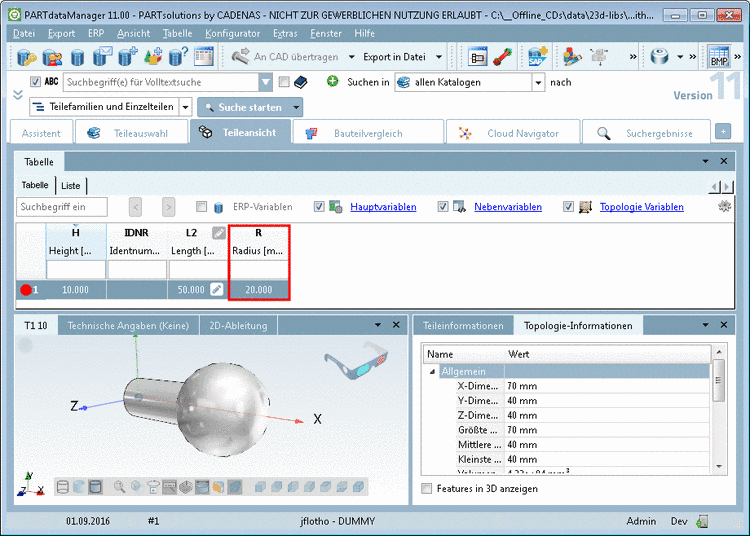The height and width of the screenshot is (536, 750).
Task: Click the database-with-envelope toolbar icon
Action: [102, 56]
